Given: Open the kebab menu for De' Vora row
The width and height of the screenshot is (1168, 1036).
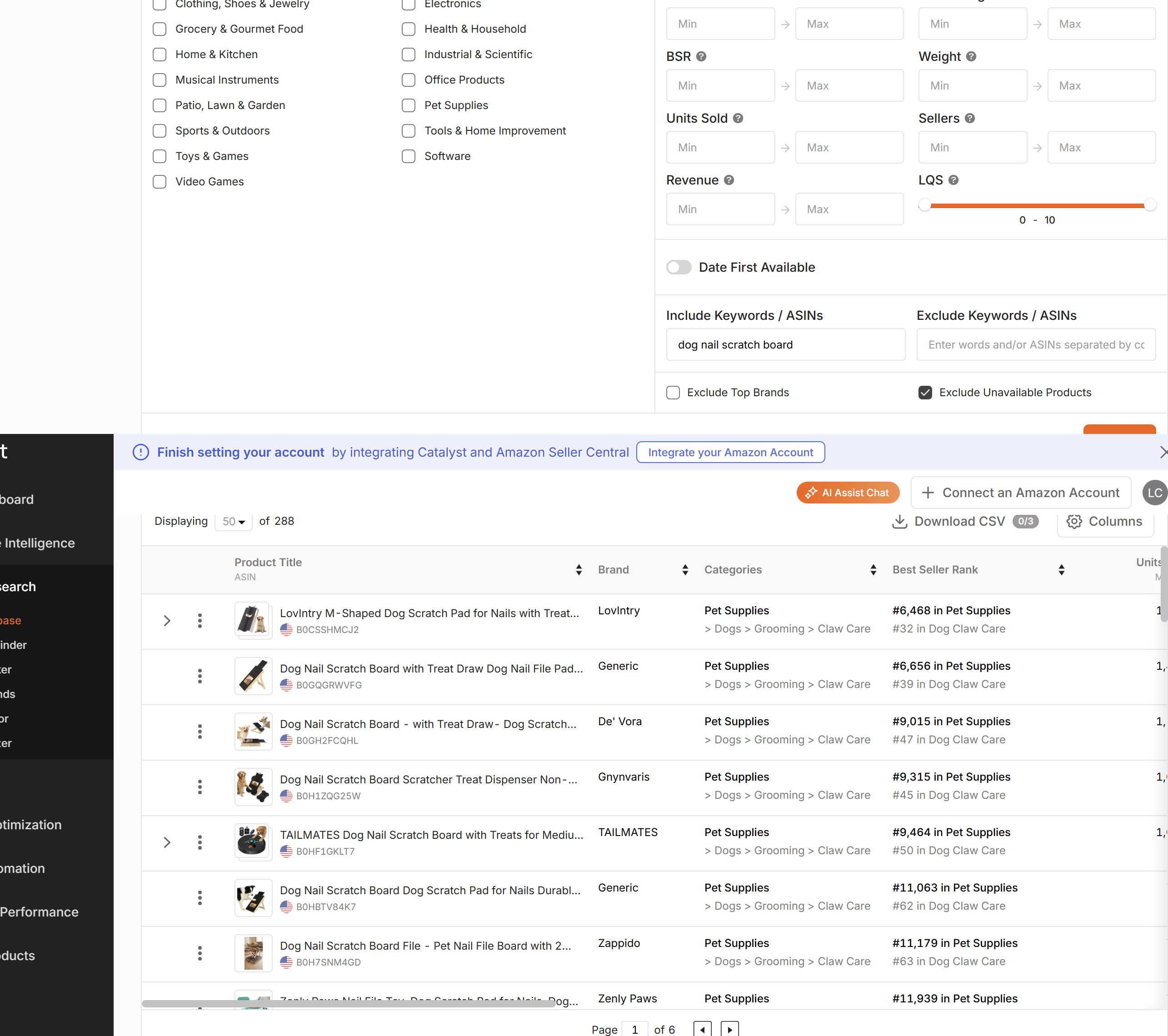Looking at the screenshot, I should click(x=200, y=732).
